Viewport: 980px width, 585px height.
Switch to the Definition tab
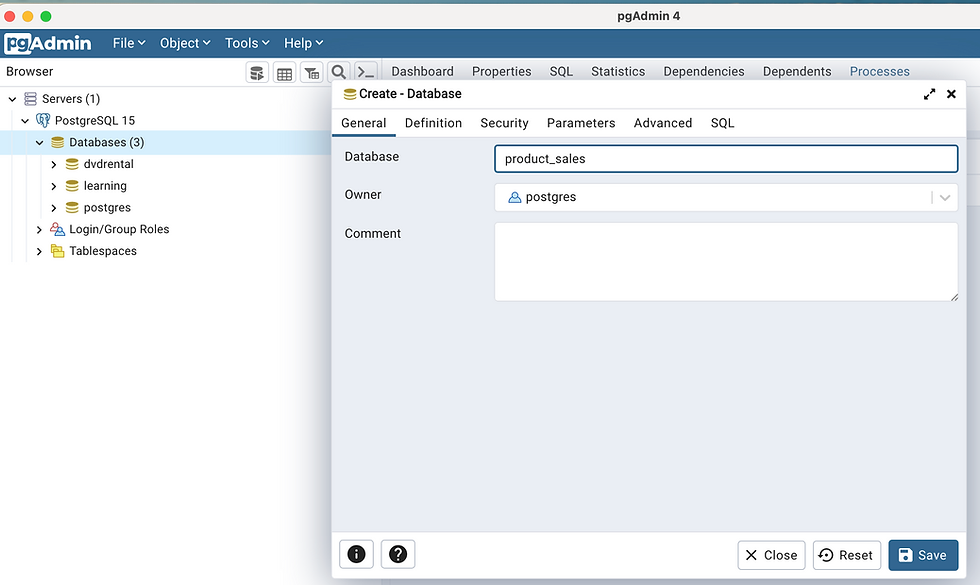point(433,123)
